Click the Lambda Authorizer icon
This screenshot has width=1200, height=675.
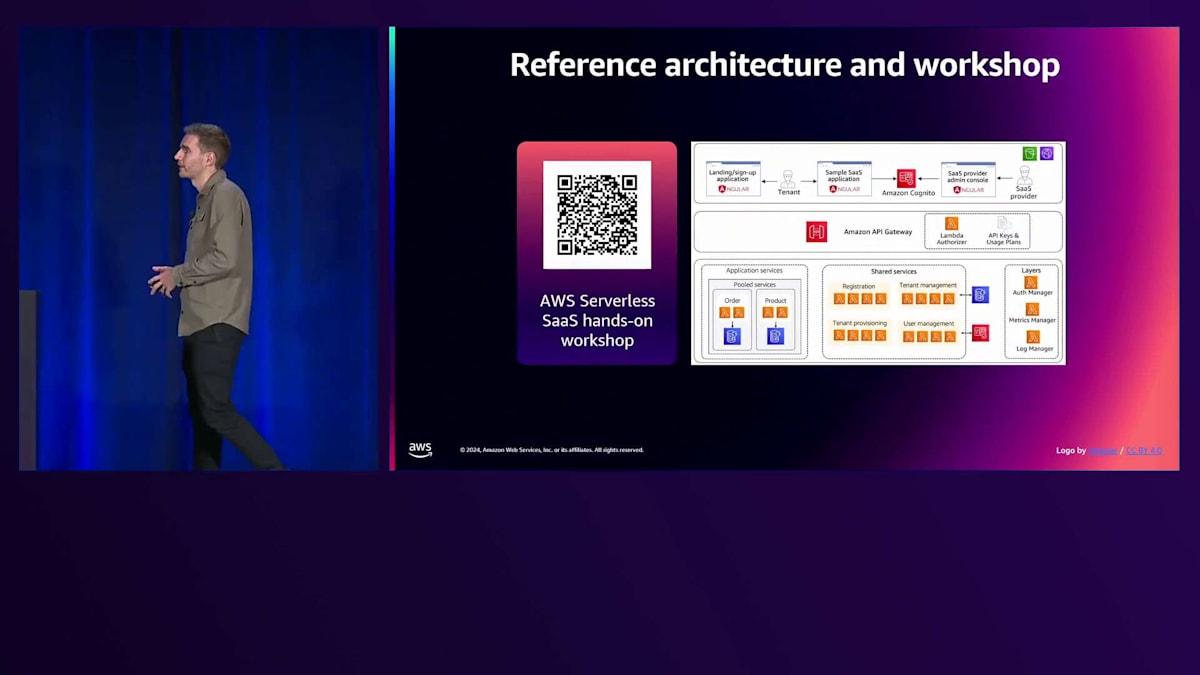pyautogui.click(x=951, y=224)
